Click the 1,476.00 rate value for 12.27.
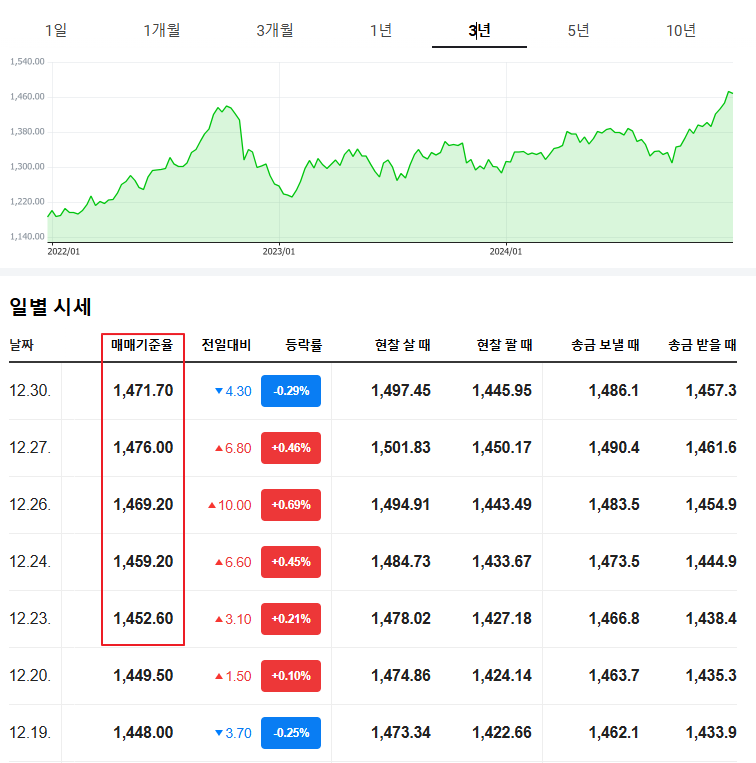This screenshot has height=763, width=756. pyautogui.click(x=143, y=448)
